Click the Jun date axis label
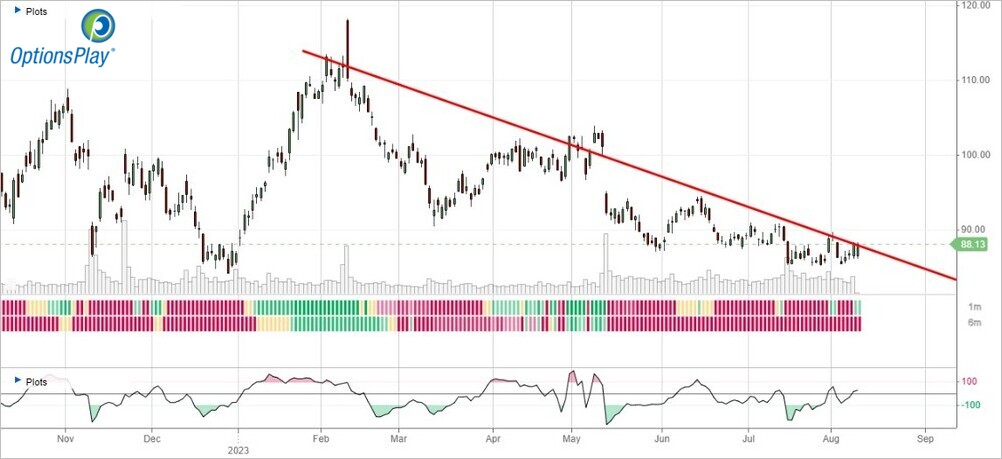This screenshot has height=459, width=1002. 661,439
